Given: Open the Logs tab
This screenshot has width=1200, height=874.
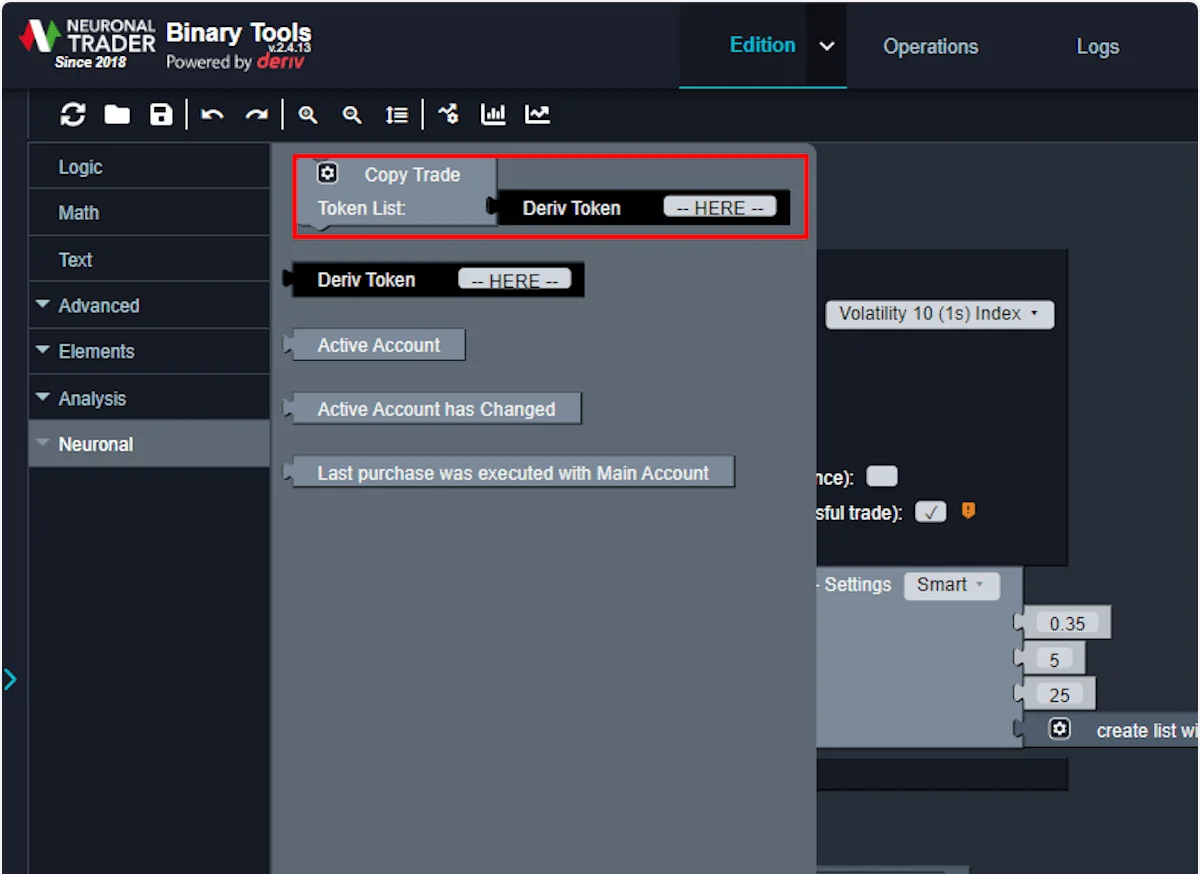Looking at the screenshot, I should [x=1097, y=47].
